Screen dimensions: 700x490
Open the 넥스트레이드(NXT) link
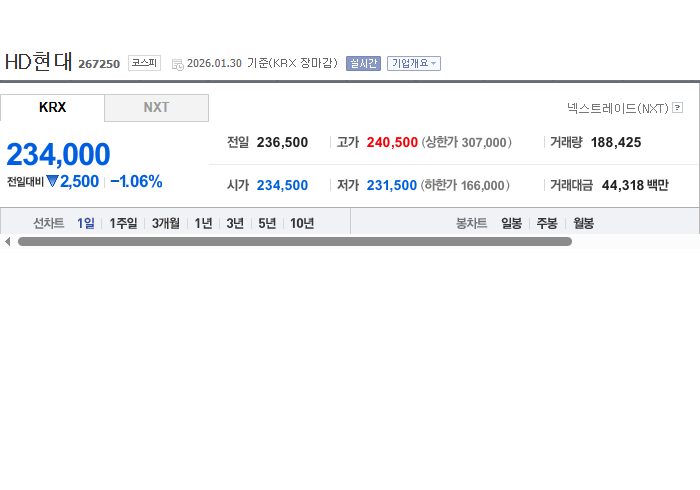click(618, 108)
